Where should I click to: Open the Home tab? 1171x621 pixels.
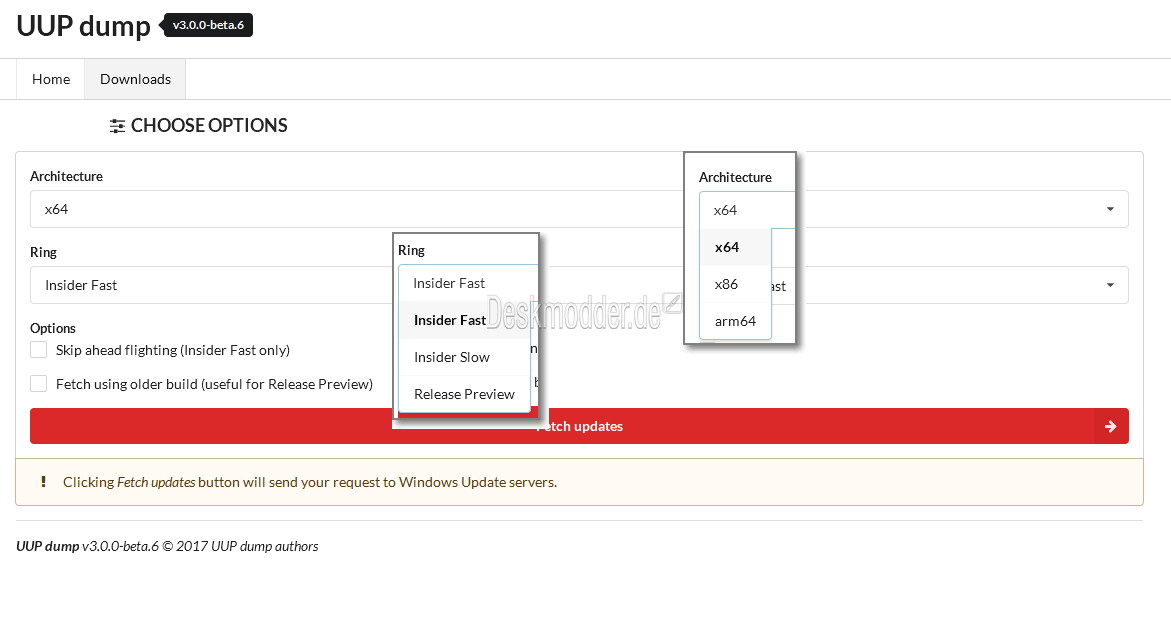(51, 79)
